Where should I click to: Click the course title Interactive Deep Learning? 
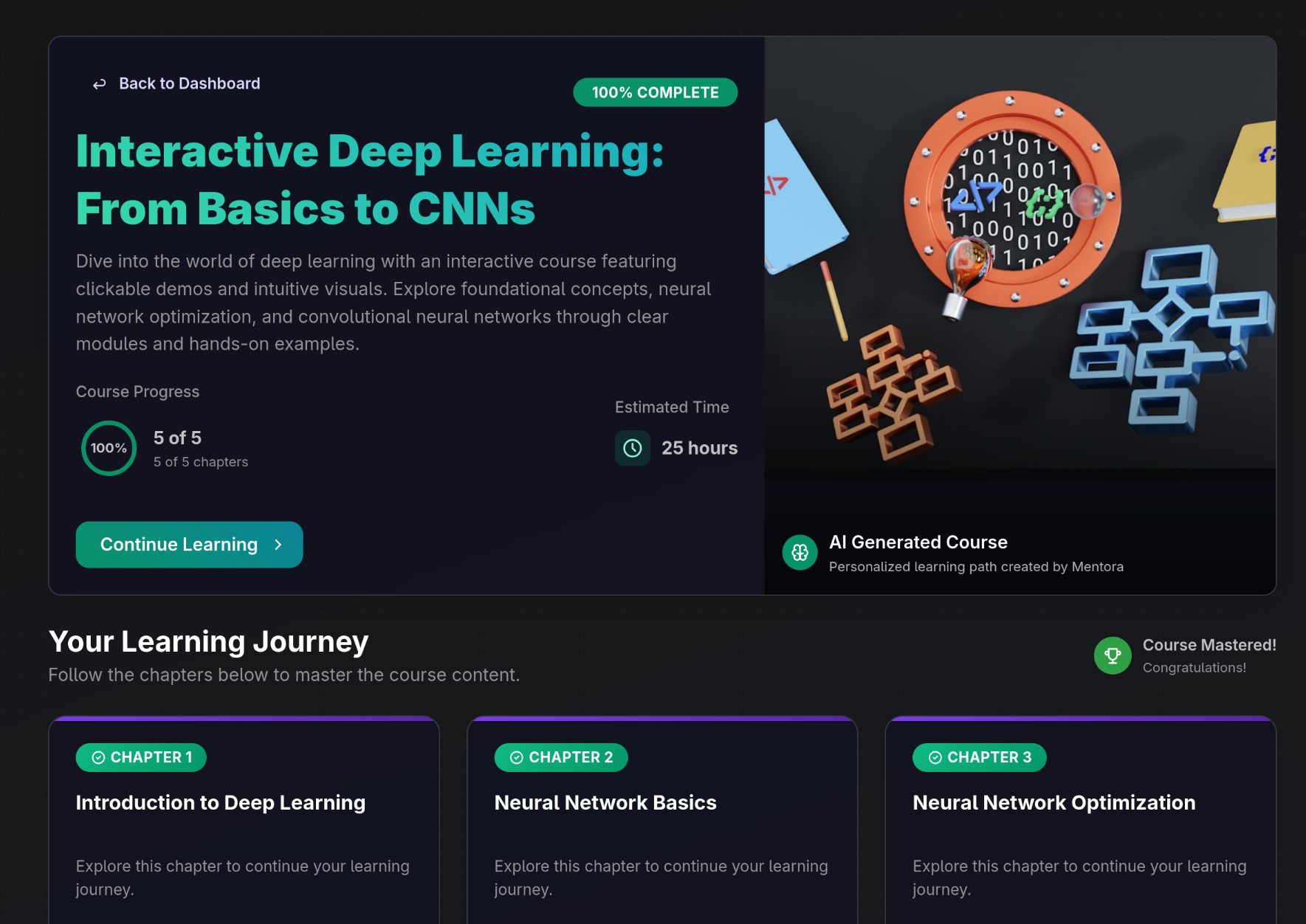click(370, 180)
